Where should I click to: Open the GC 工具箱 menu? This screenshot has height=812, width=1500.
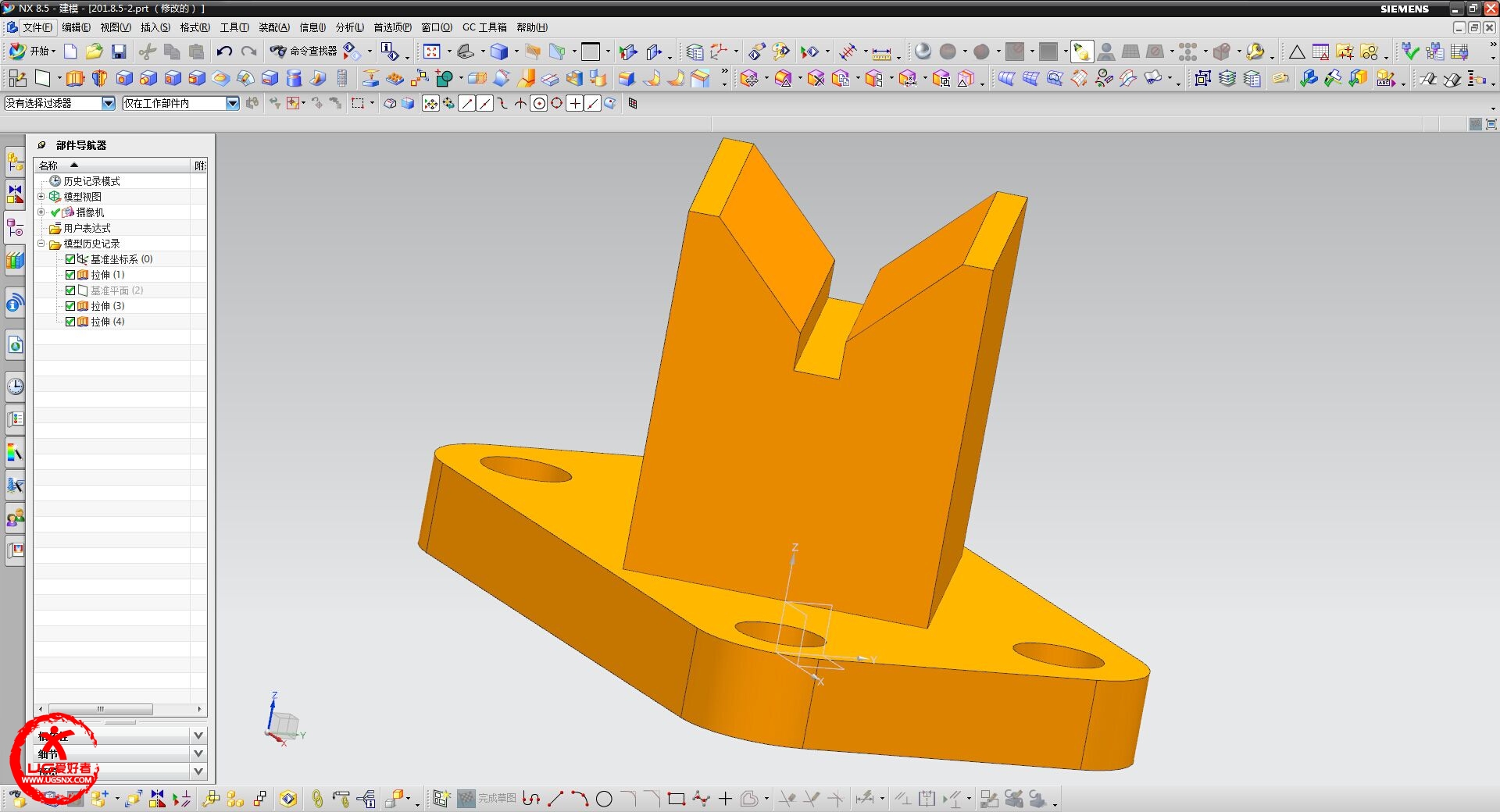(484, 27)
